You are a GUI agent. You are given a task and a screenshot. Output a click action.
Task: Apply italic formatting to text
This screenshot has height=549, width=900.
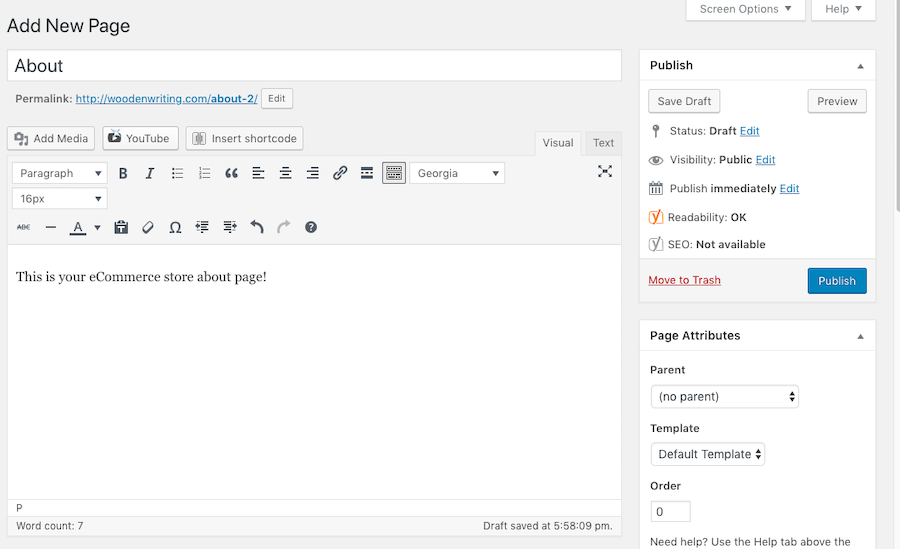point(150,173)
